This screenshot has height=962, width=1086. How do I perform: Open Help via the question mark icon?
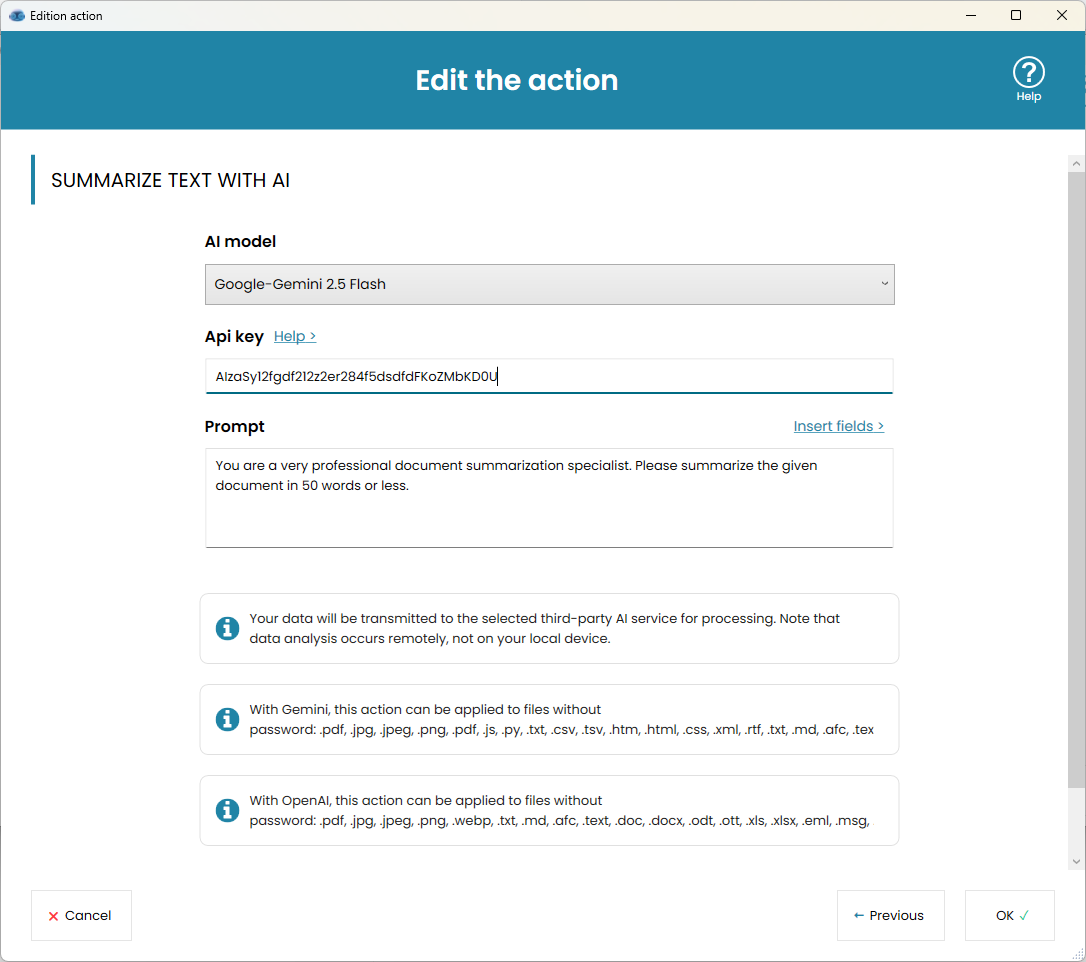1029,78
